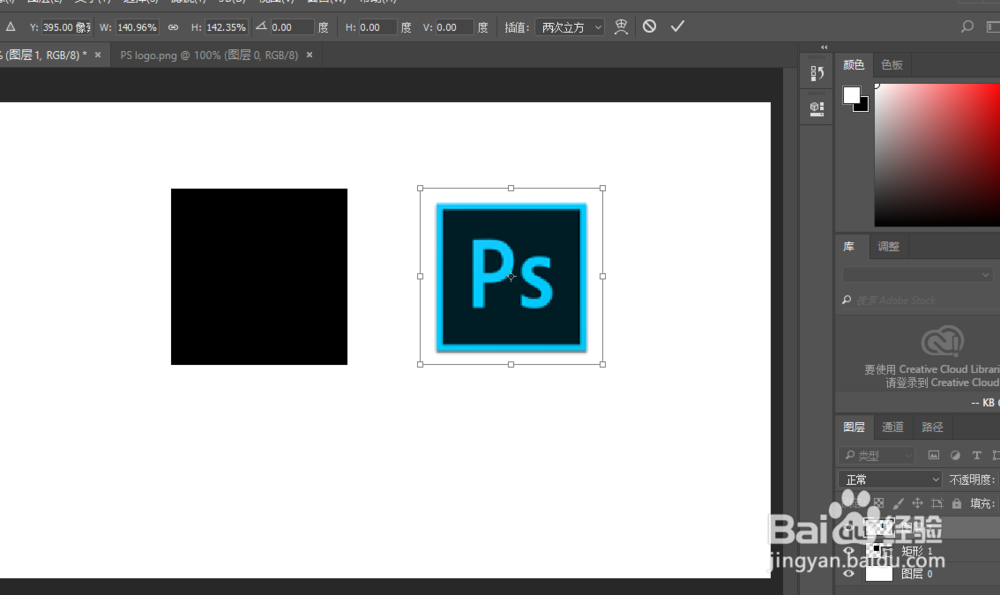This screenshot has height=595, width=1000.
Task: Close the PS logo.png tab
Action: (x=309, y=55)
